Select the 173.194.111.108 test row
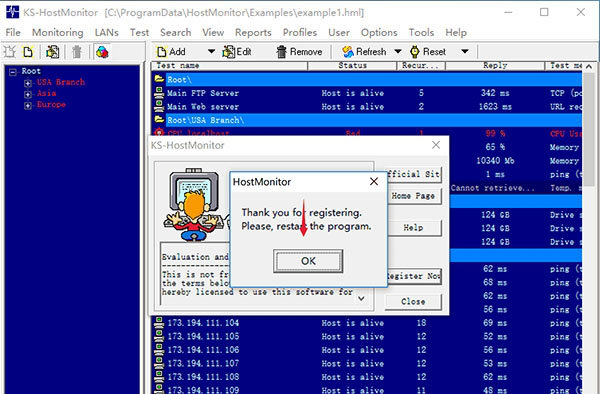 367,377
